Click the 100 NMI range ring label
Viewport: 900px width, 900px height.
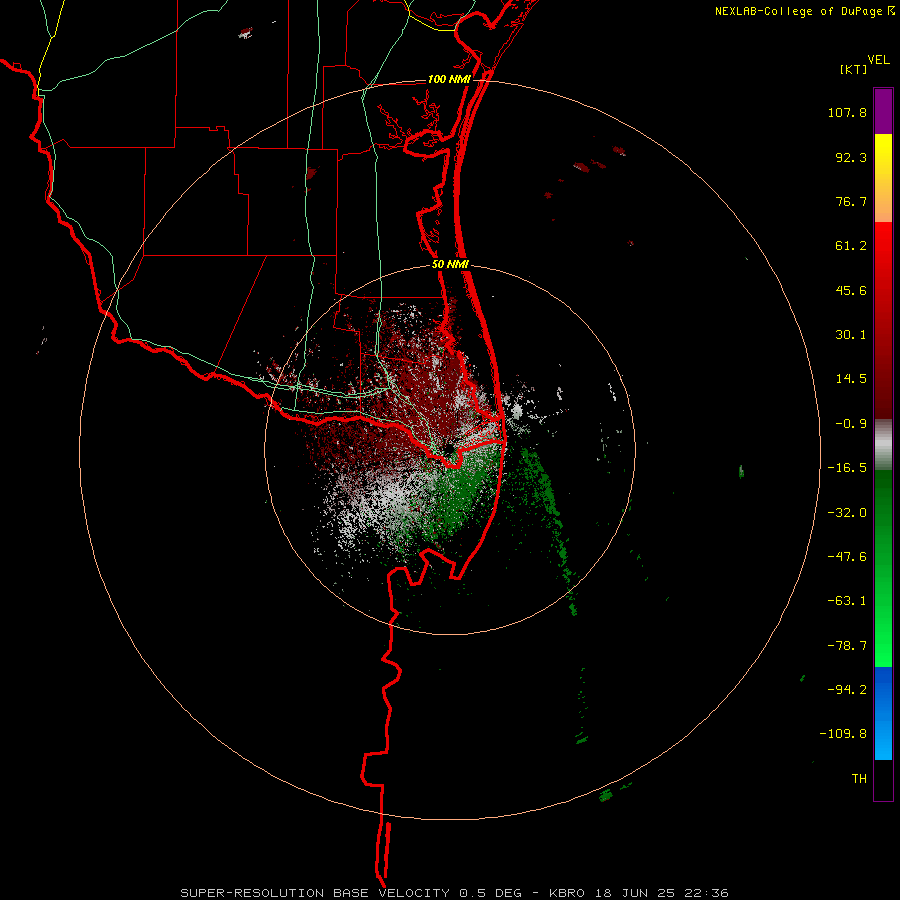tap(449, 79)
